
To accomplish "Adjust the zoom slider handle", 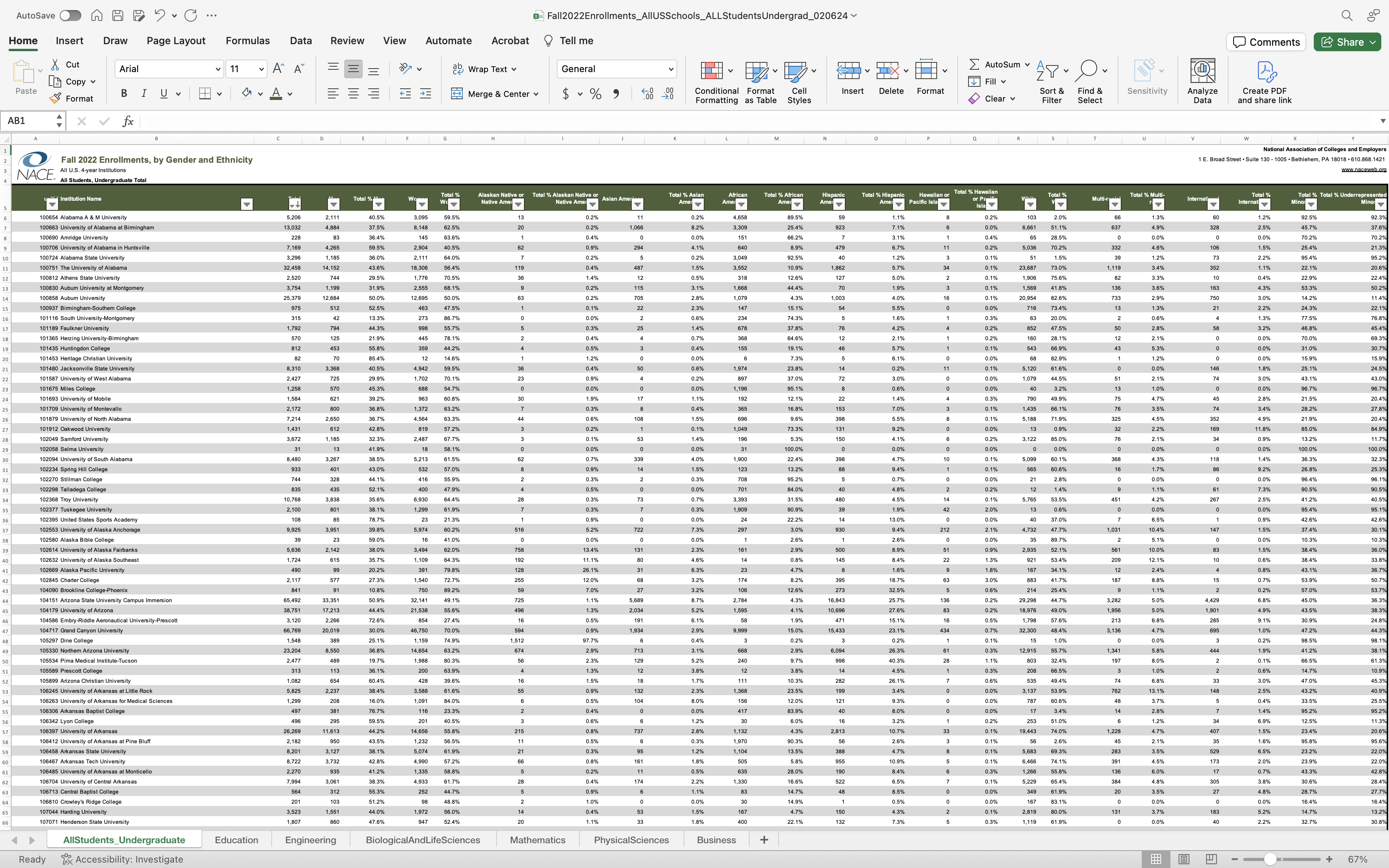I will (1270, 859).
